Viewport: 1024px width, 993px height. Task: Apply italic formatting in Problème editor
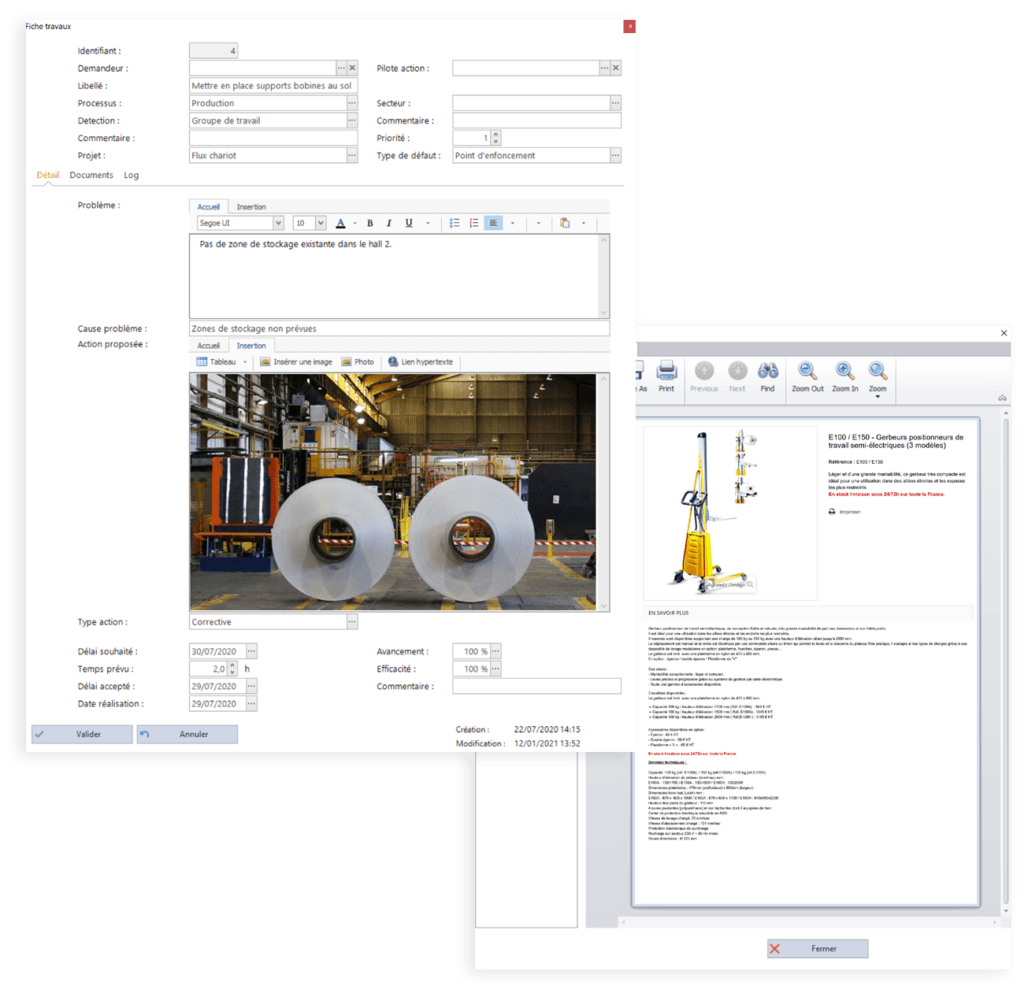pyautogui.click(x=389, y=223)
